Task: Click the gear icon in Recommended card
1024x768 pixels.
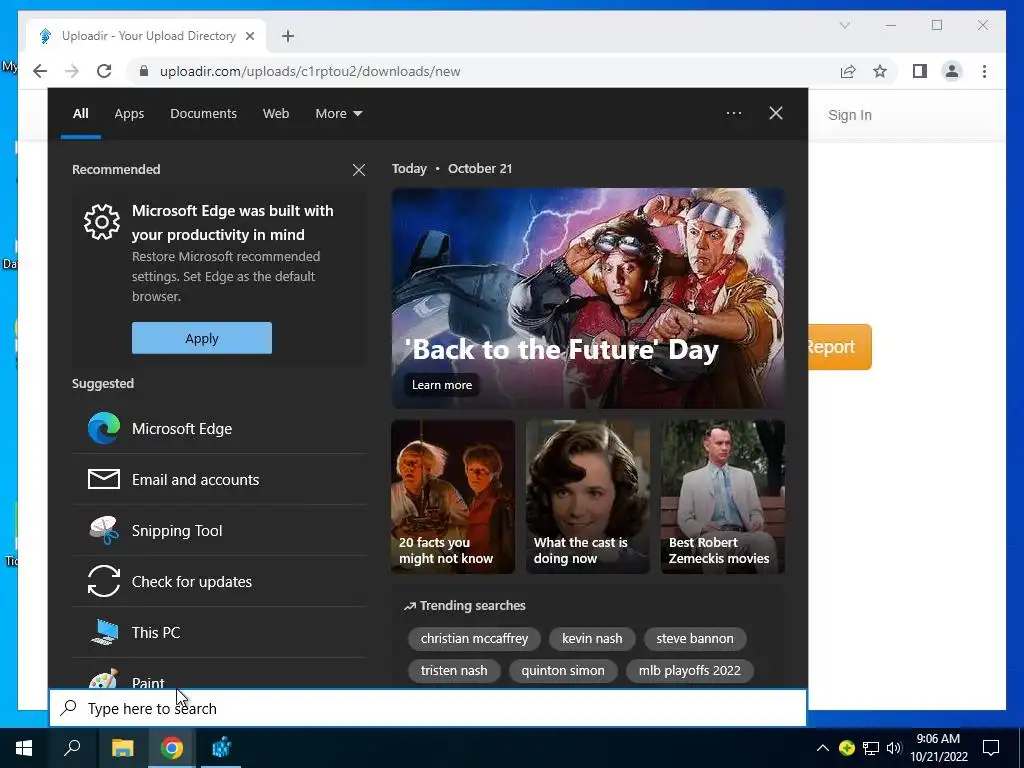Action: point(102,222)
